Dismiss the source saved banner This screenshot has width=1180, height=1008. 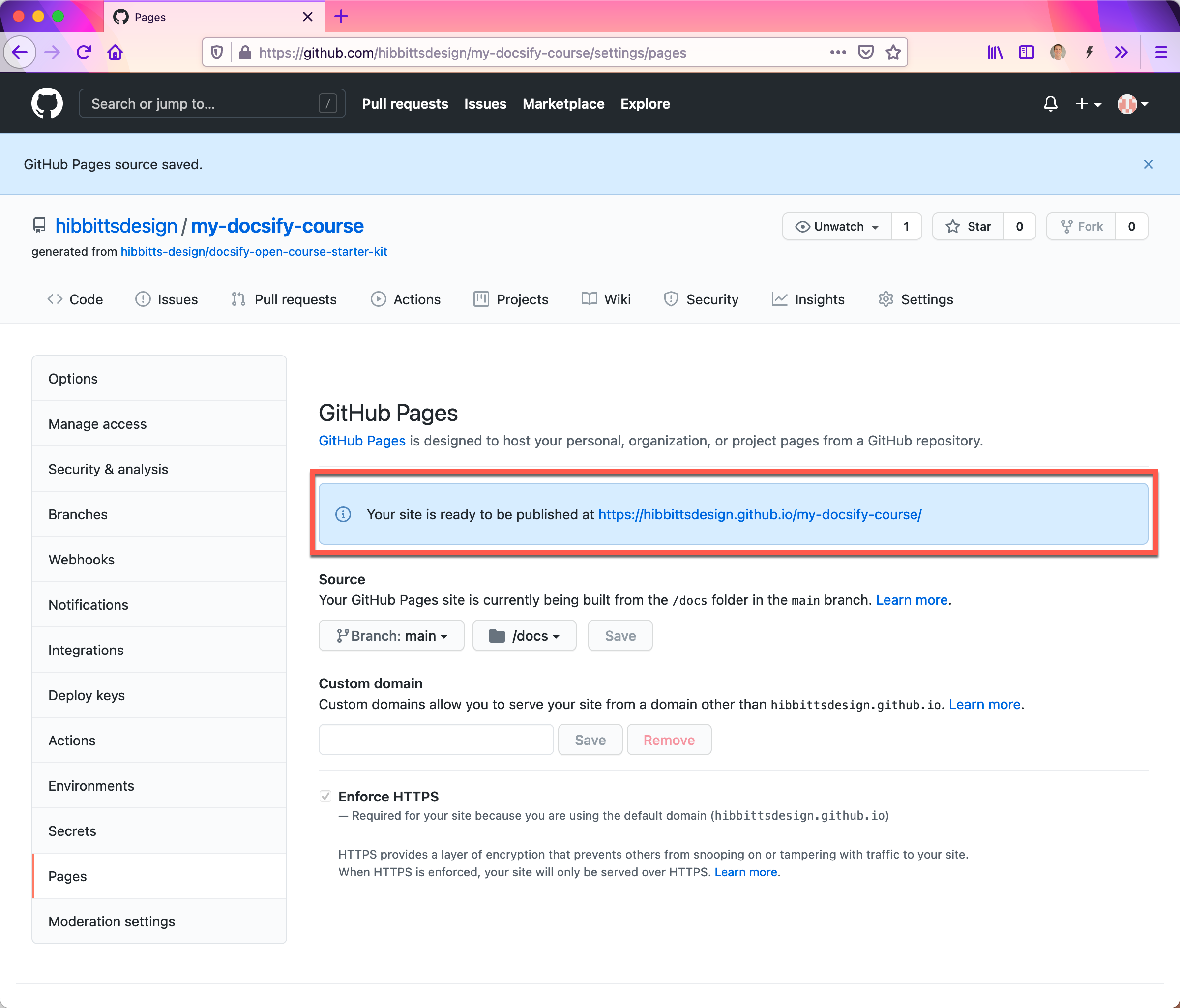tap(1148, 165)
